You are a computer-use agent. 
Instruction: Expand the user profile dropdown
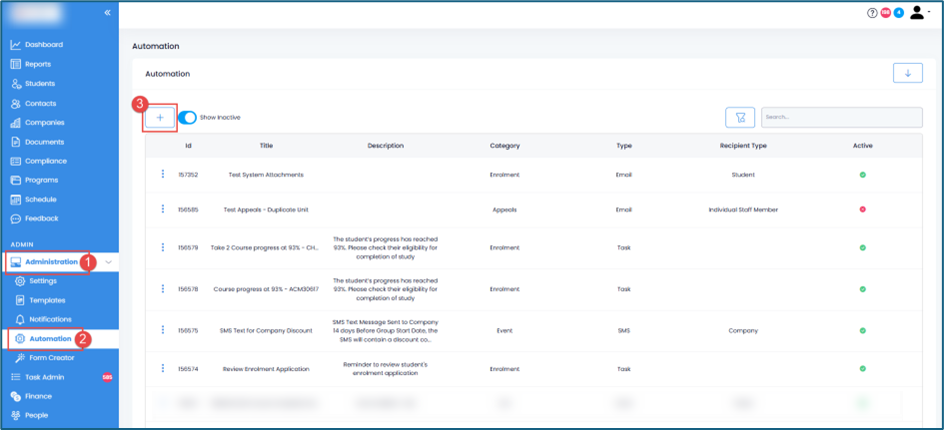(920, 13)
